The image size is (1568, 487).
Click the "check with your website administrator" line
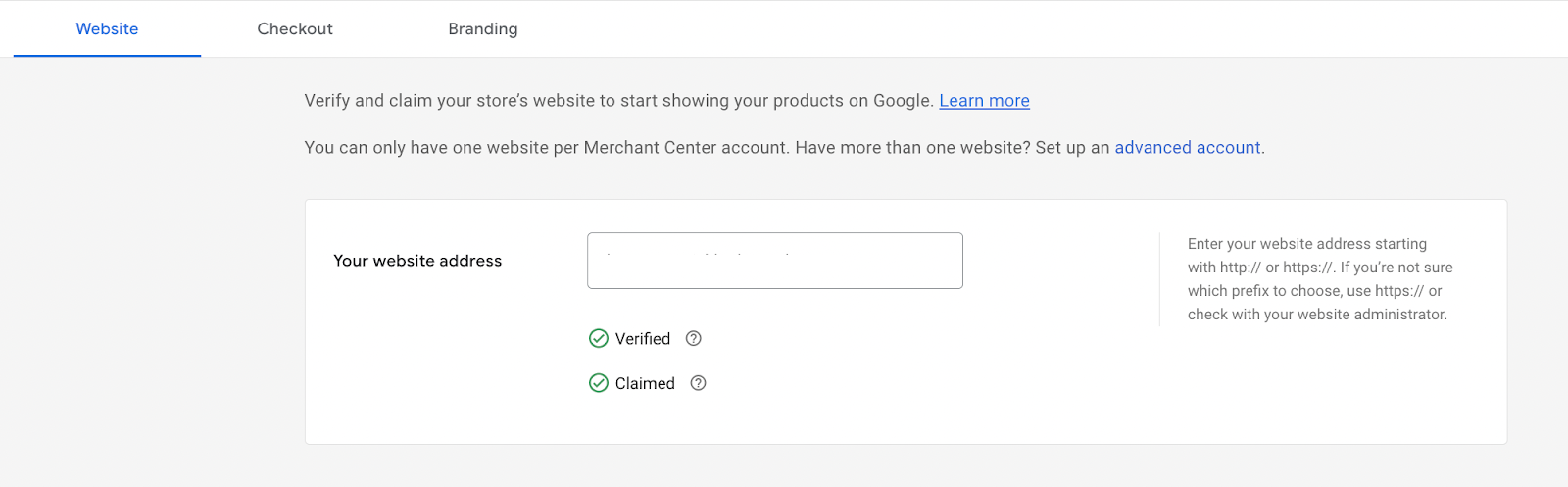pos(1317,315)
